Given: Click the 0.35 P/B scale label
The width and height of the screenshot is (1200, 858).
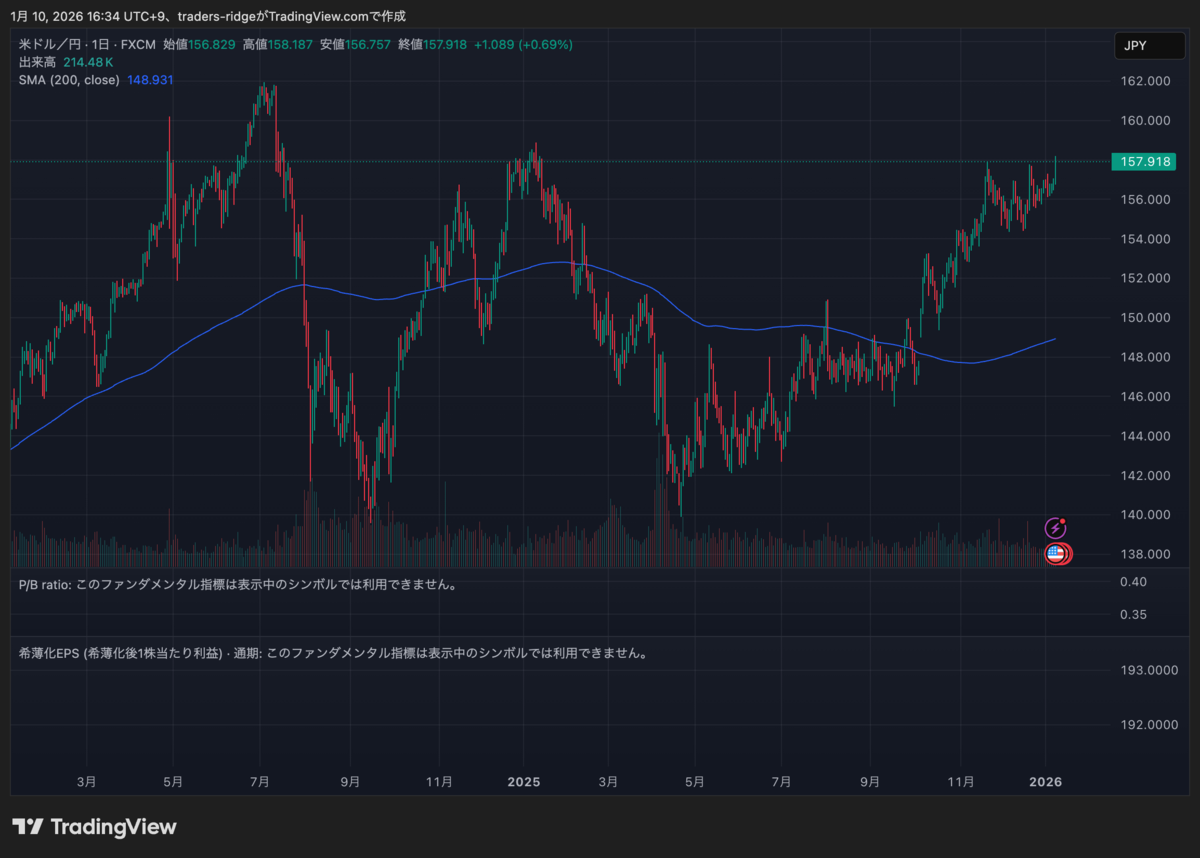Looking at the screenshot, I should tap(1134, 615).
